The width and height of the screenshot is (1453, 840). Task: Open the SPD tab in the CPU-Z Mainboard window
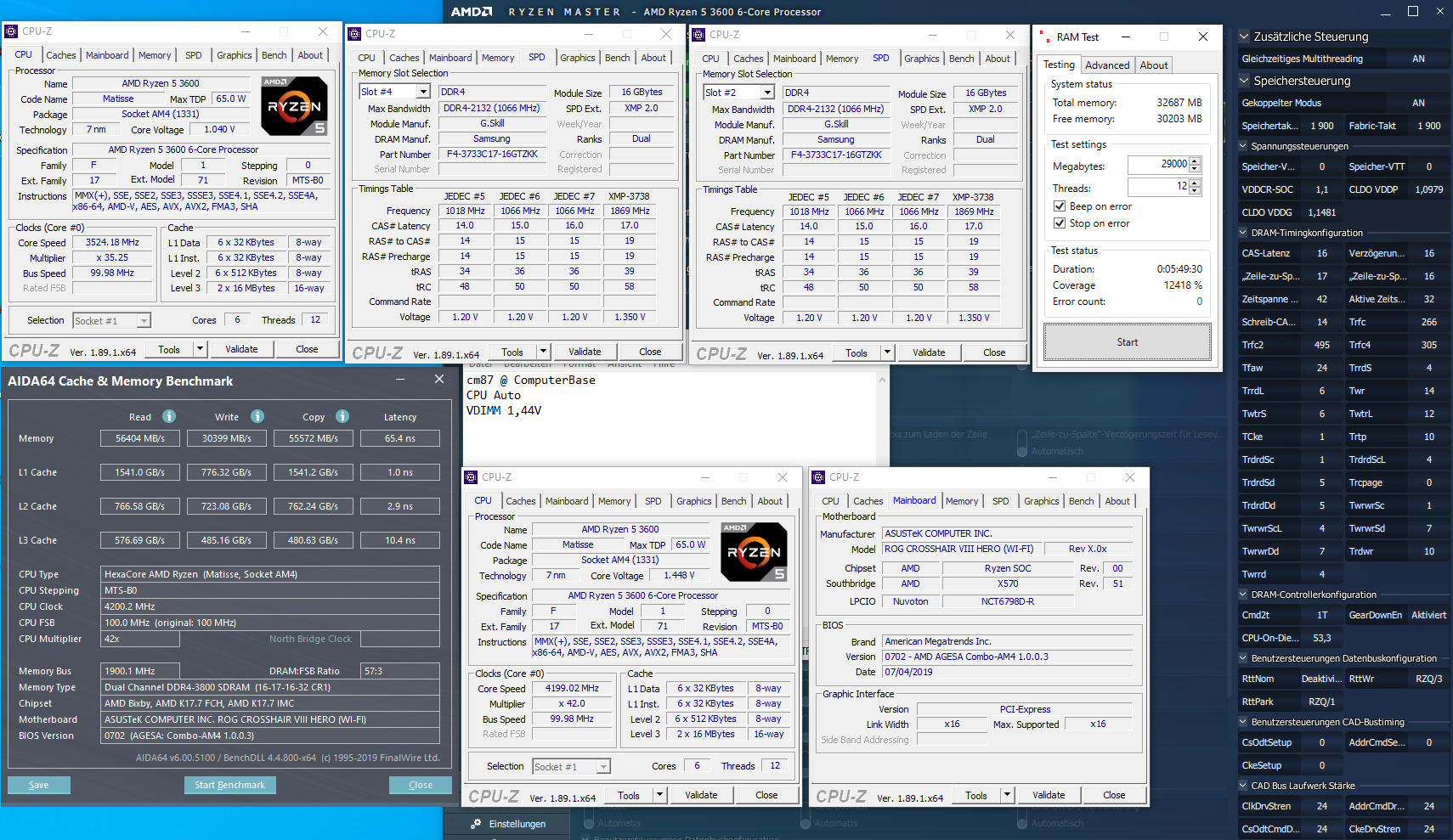coord(1001,501)
